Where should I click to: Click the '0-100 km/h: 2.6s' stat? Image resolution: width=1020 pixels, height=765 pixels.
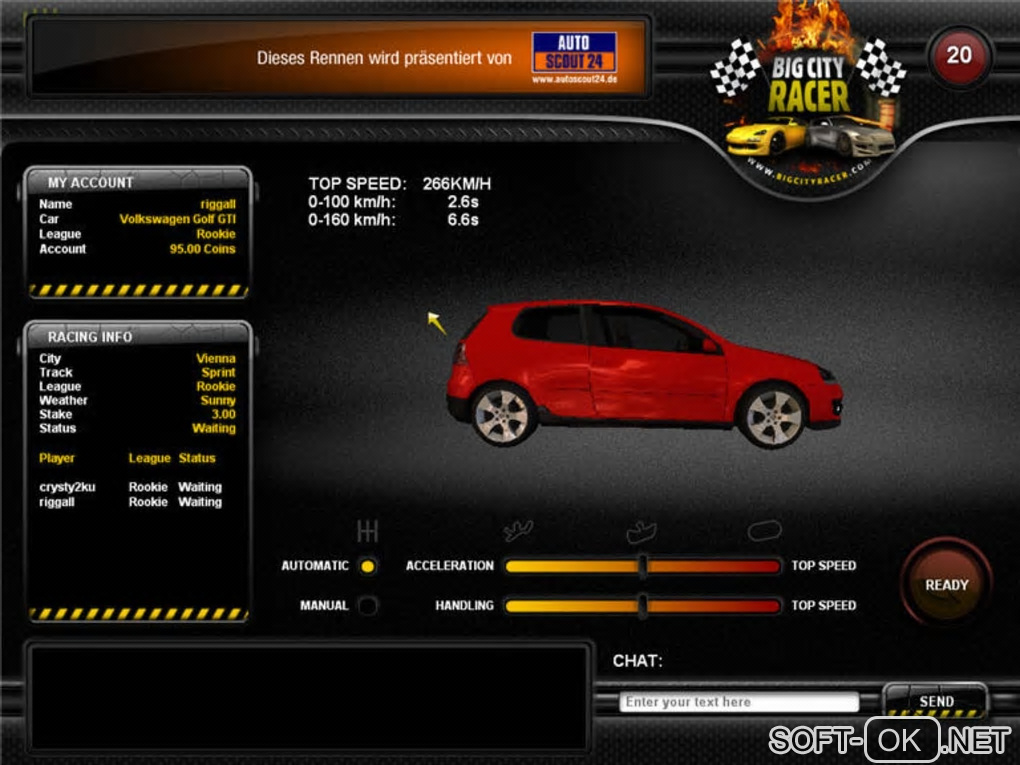tap(394, 202)
